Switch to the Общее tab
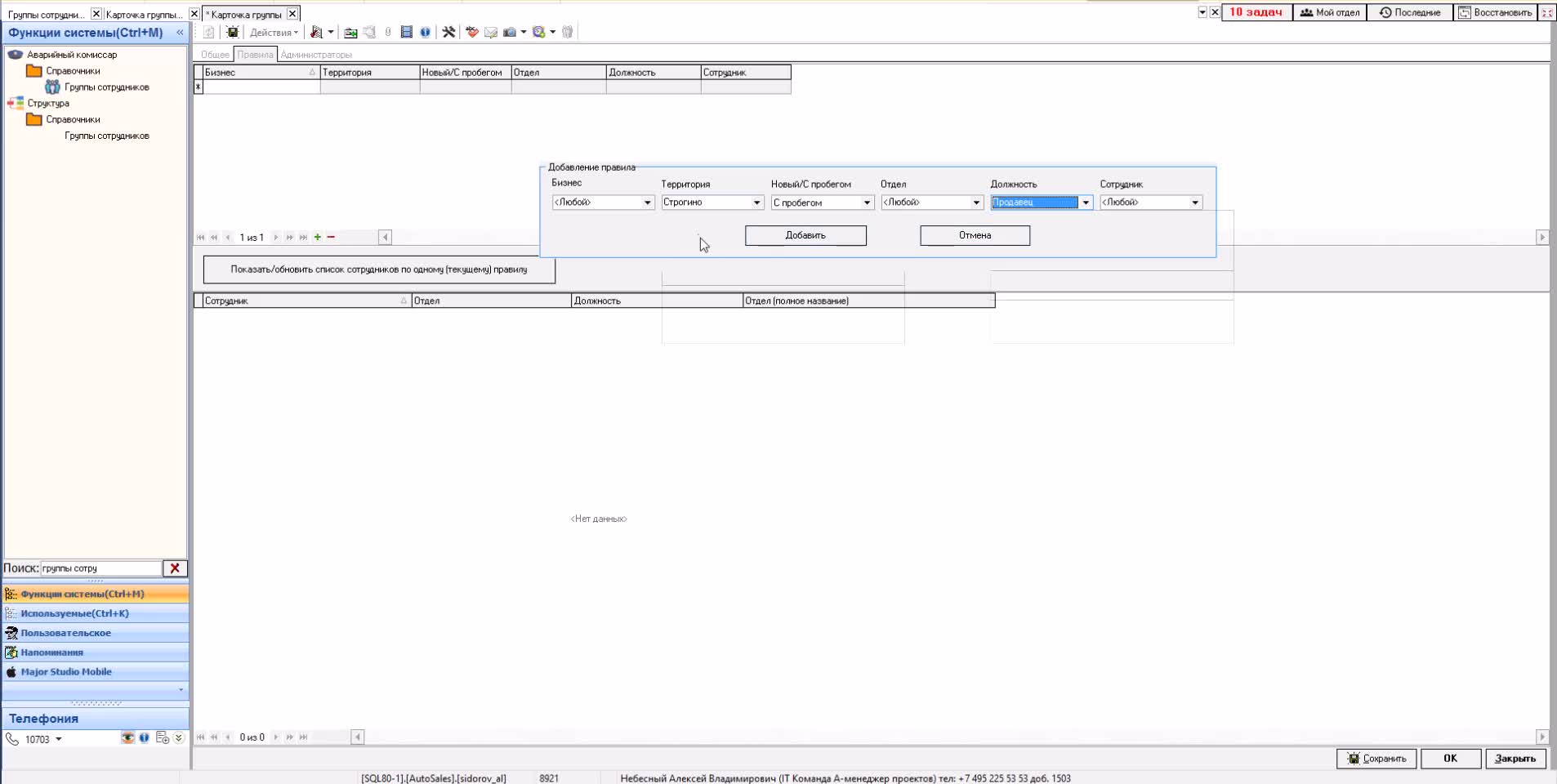 [x=215, y=55]
